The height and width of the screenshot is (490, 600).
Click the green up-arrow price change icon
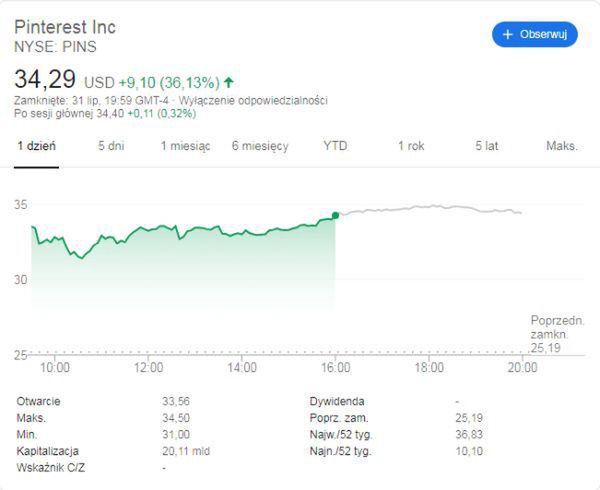coord(229,82)
